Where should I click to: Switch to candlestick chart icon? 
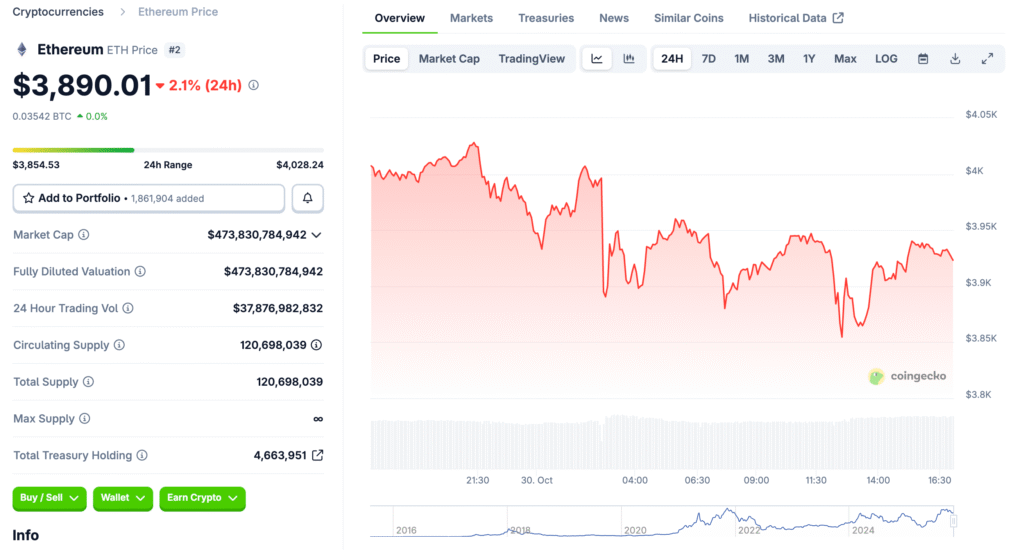[629, 59]
